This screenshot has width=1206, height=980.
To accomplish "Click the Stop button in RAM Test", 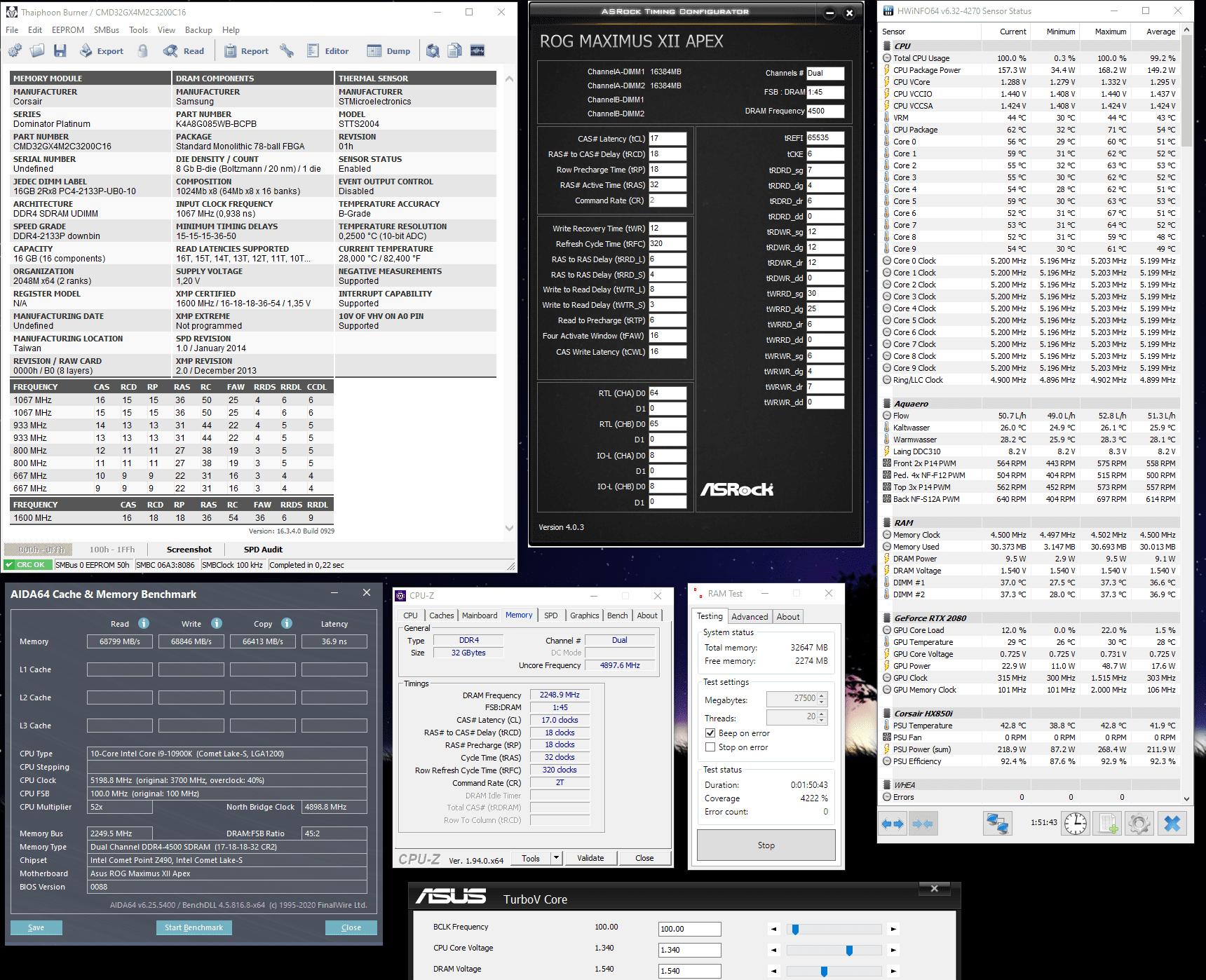I will 766,845.
